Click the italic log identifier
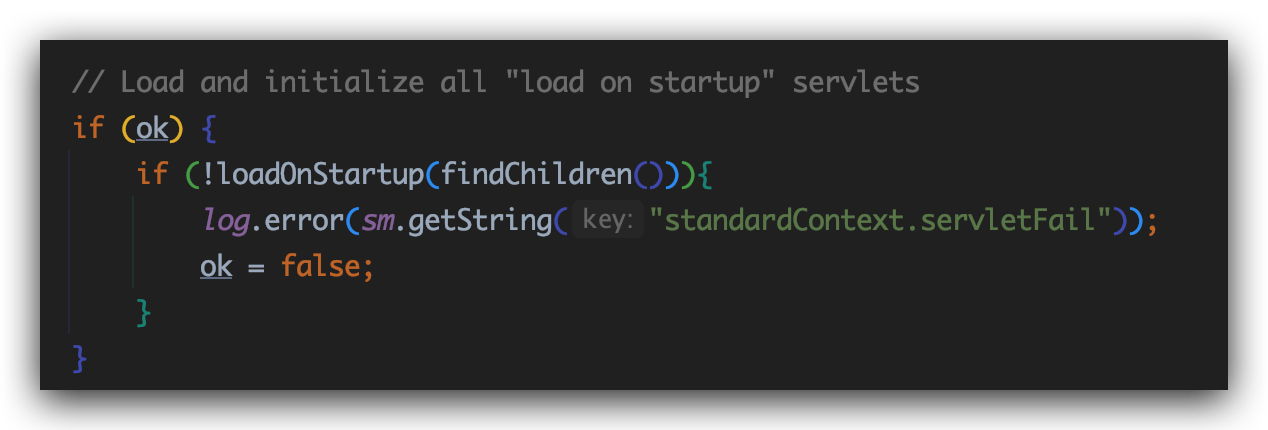The width and height of the screenshot is (1268, 430). (224, 221)
